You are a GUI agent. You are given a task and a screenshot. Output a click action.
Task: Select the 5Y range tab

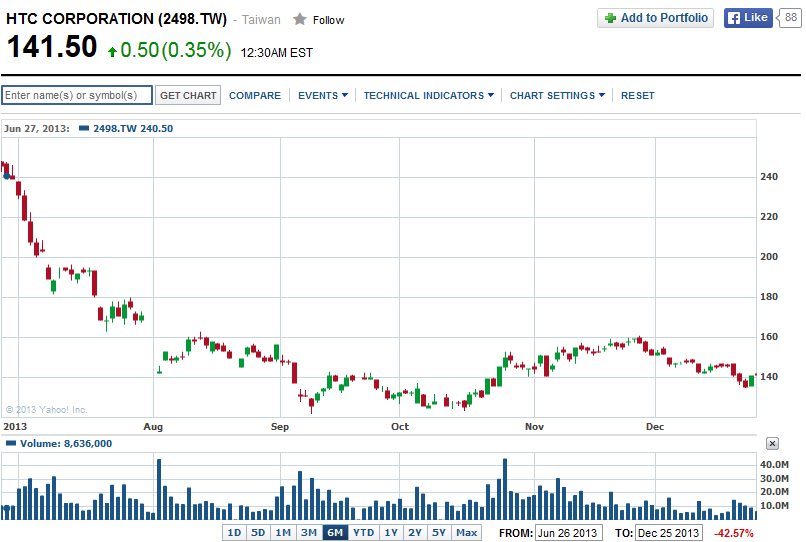tap(438, 533)
